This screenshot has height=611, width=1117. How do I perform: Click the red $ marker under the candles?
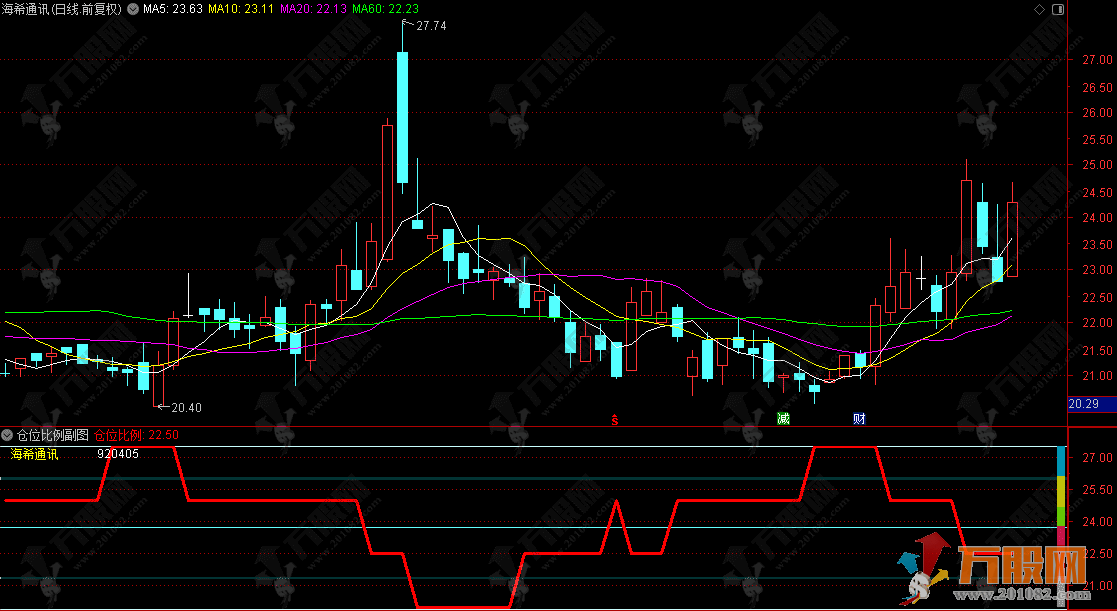click(615, 419)
